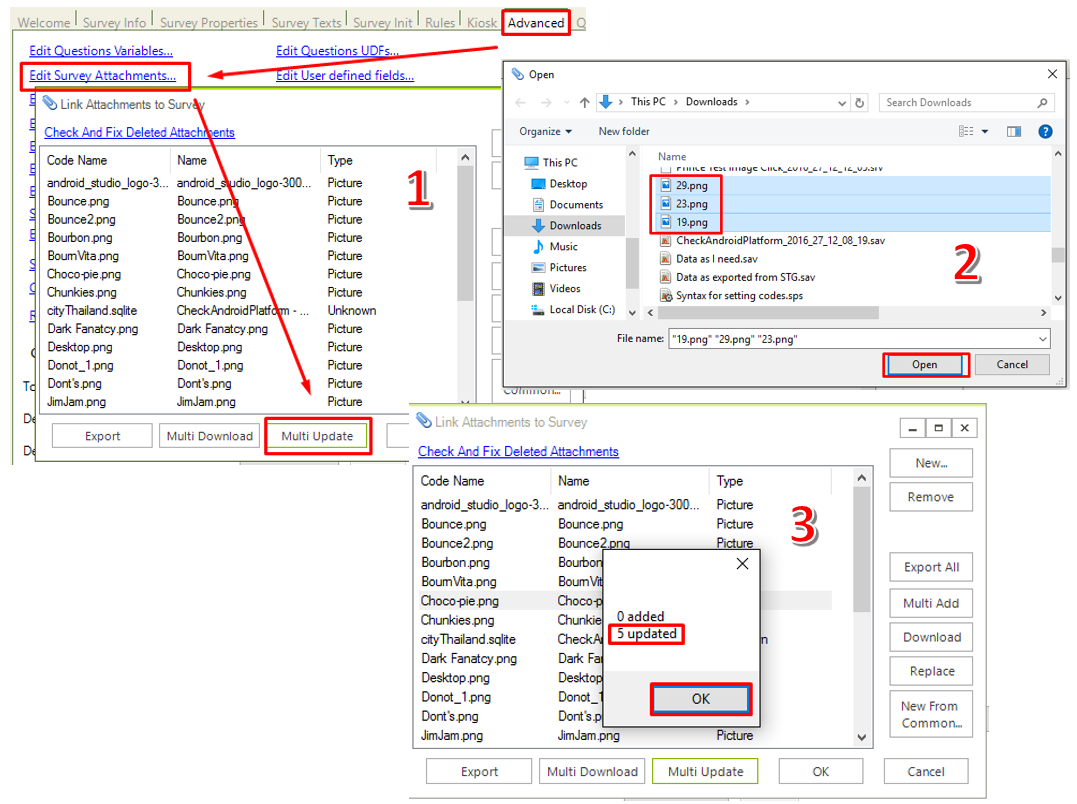
Task: Click Export button in first attachments dialog
Action: coord(102,436)
